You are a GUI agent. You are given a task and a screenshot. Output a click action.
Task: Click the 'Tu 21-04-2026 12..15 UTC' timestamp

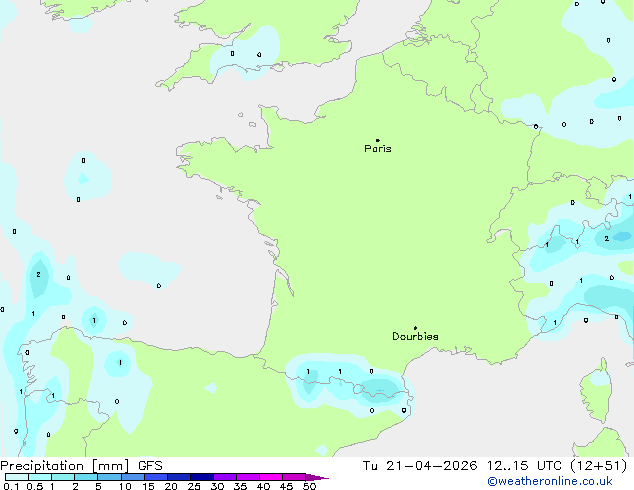point(462,466)
